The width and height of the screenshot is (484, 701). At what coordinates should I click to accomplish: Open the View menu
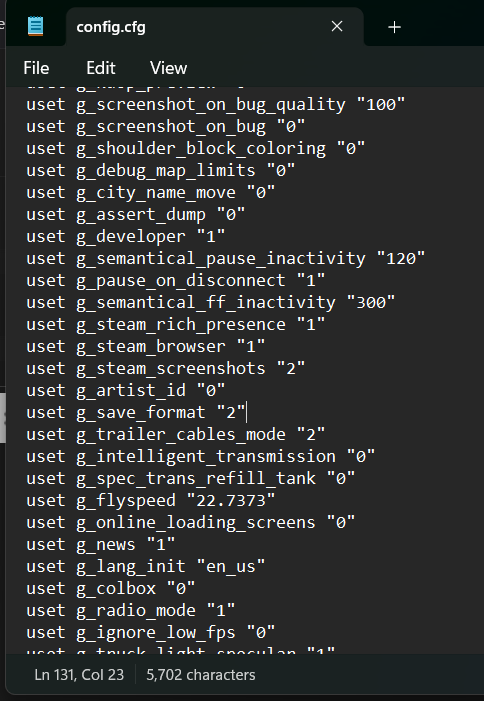(x=168, y=68)
